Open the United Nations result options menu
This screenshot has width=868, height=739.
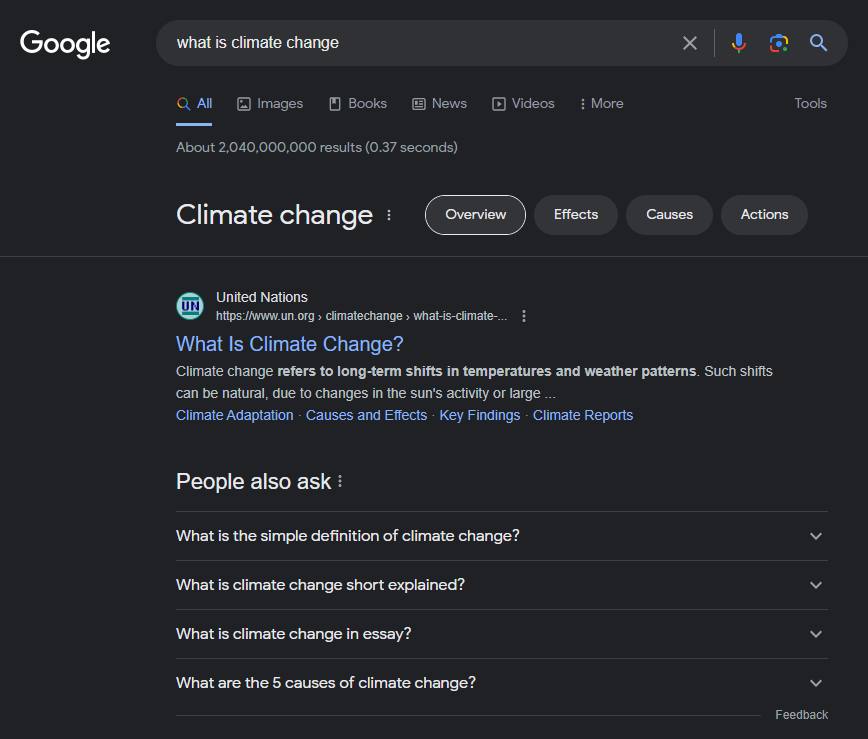tap(524, 316)
